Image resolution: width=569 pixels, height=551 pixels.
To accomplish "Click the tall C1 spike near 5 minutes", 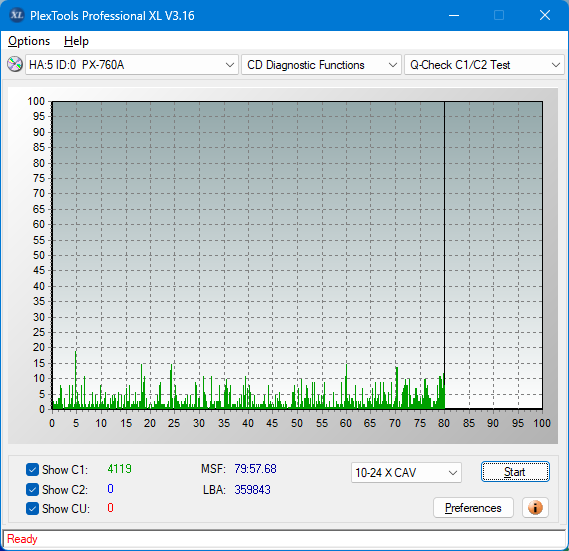I will (75, 379).
